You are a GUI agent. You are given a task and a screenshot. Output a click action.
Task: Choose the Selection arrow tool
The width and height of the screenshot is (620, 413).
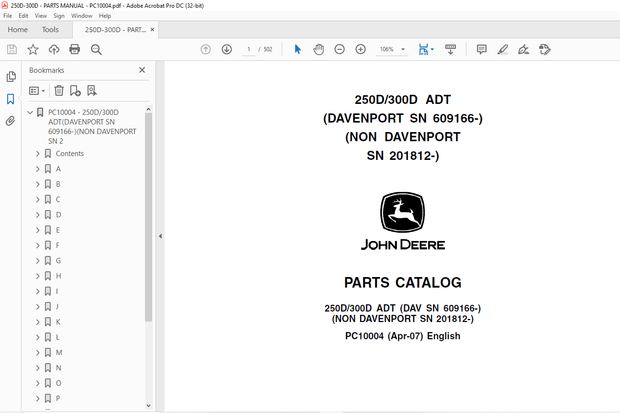(298, 49)
